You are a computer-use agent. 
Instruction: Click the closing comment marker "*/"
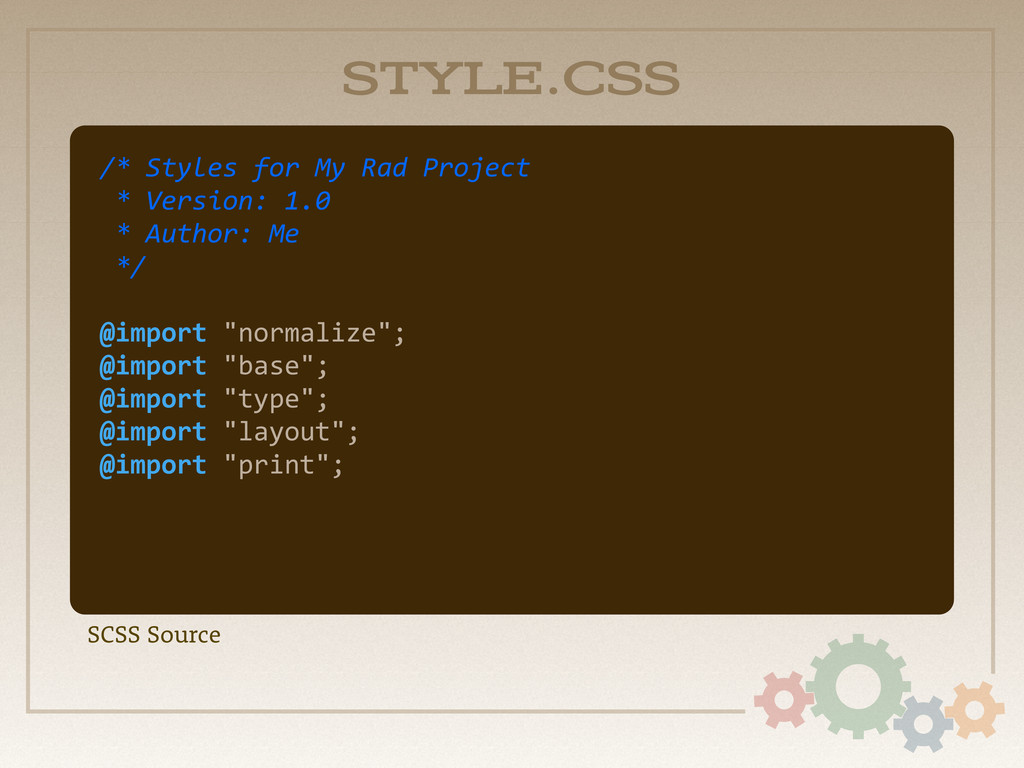[x=131, y=266]
